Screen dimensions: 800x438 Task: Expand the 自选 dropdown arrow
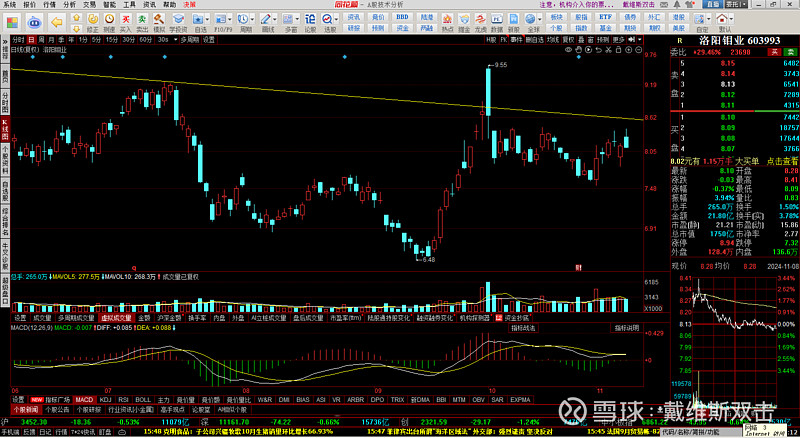pyautogui.click(x=208, y=19)
